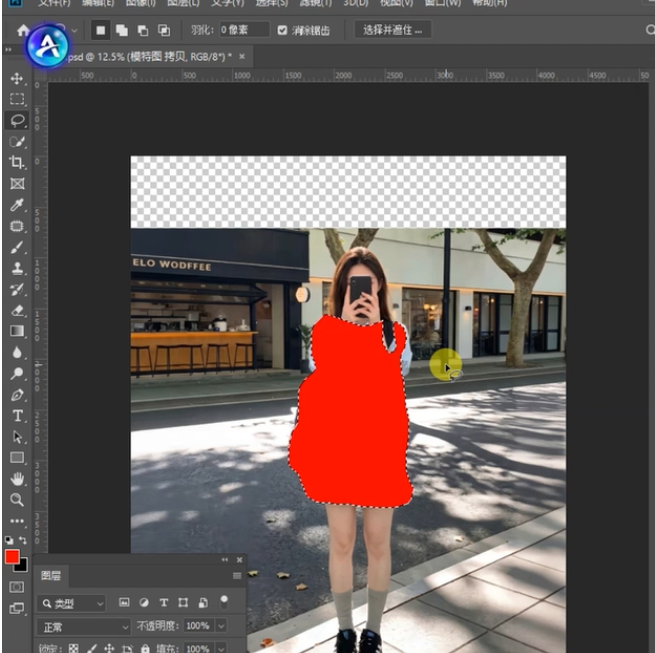Select the Frame tool
The width and height of the screenshot is (655, 653).
17,183
